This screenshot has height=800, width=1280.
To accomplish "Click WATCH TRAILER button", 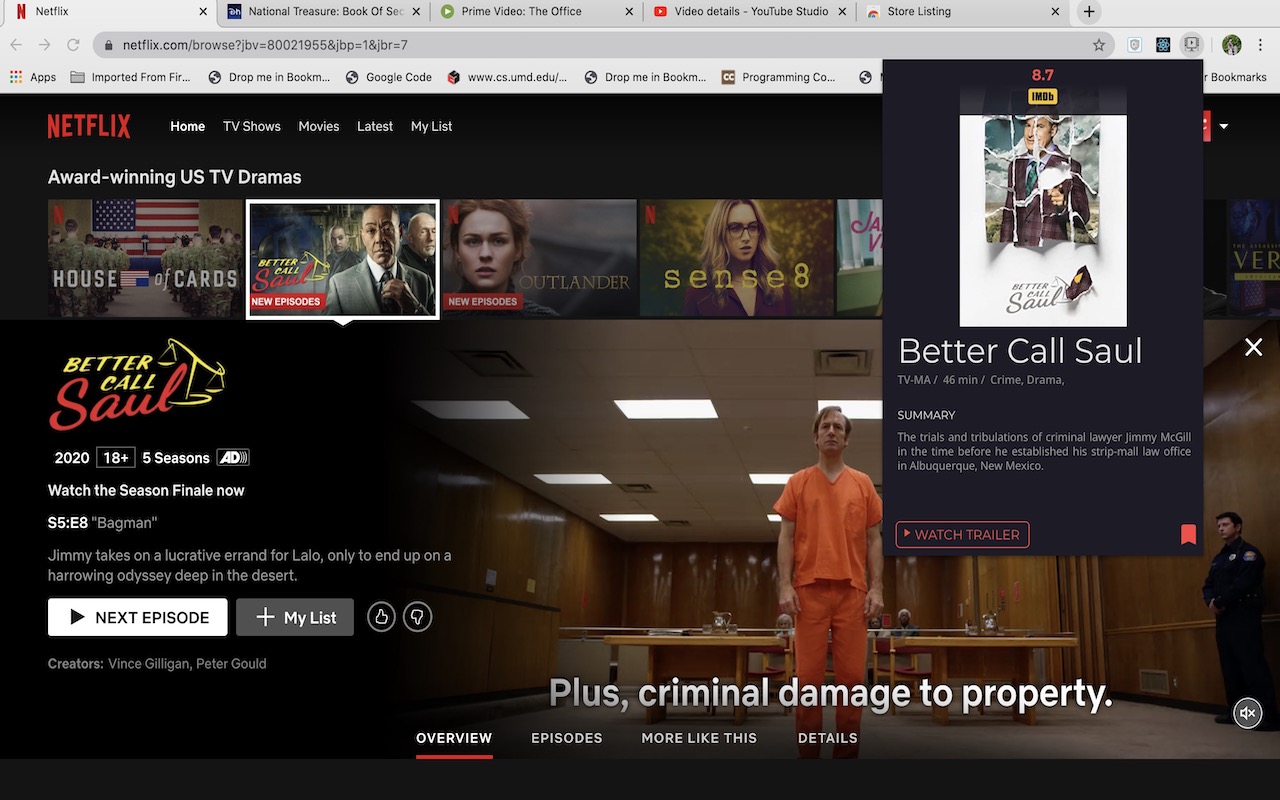I will pyautogui.click(x=962, y=534).
